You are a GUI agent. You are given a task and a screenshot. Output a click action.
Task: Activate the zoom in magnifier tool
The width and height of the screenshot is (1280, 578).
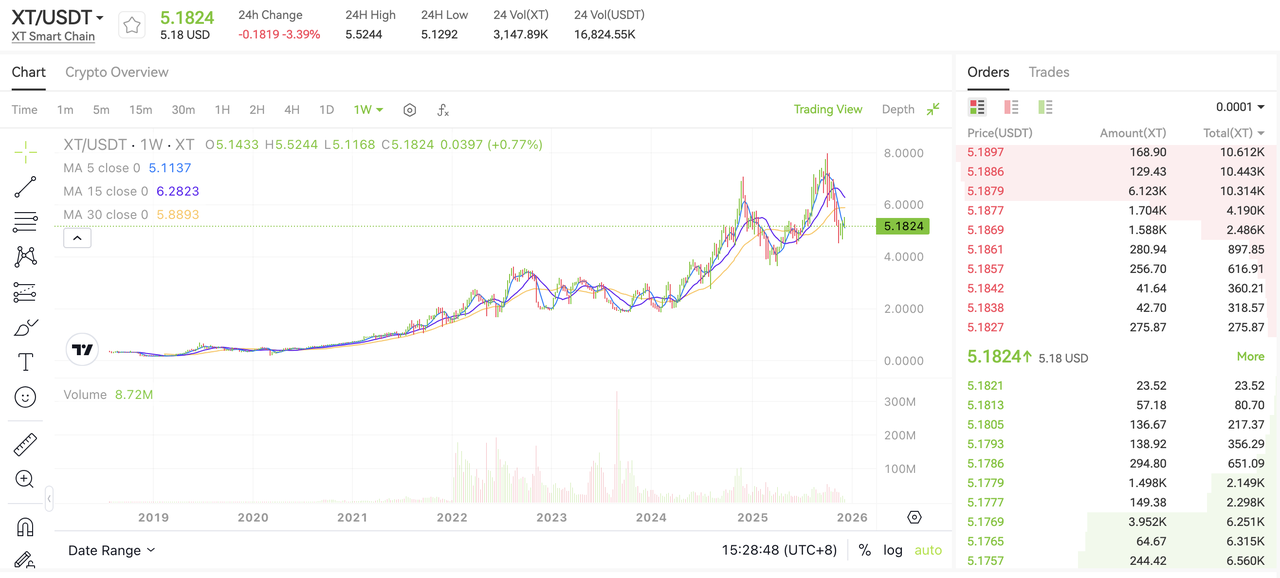point(25,479)
